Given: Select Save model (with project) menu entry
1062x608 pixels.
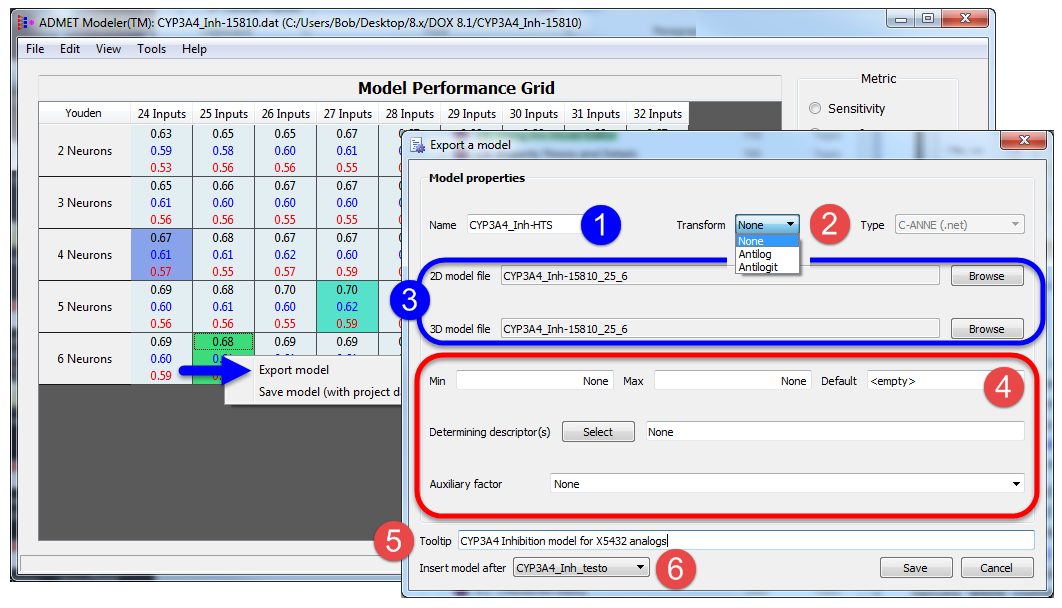Looking at the screenshot, I should click(329, 392).
